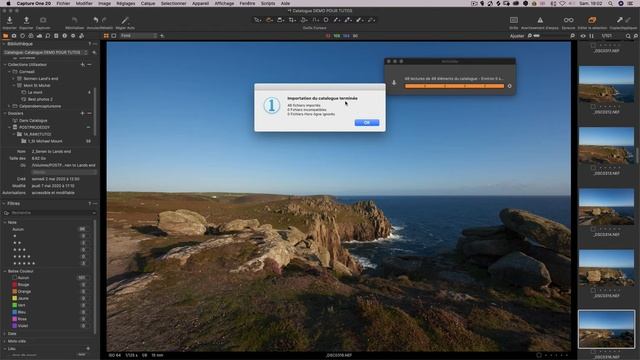This screenshot has height=360, width=640.
Task: Click the Capturer camera icon
Action: pos(43,20)
